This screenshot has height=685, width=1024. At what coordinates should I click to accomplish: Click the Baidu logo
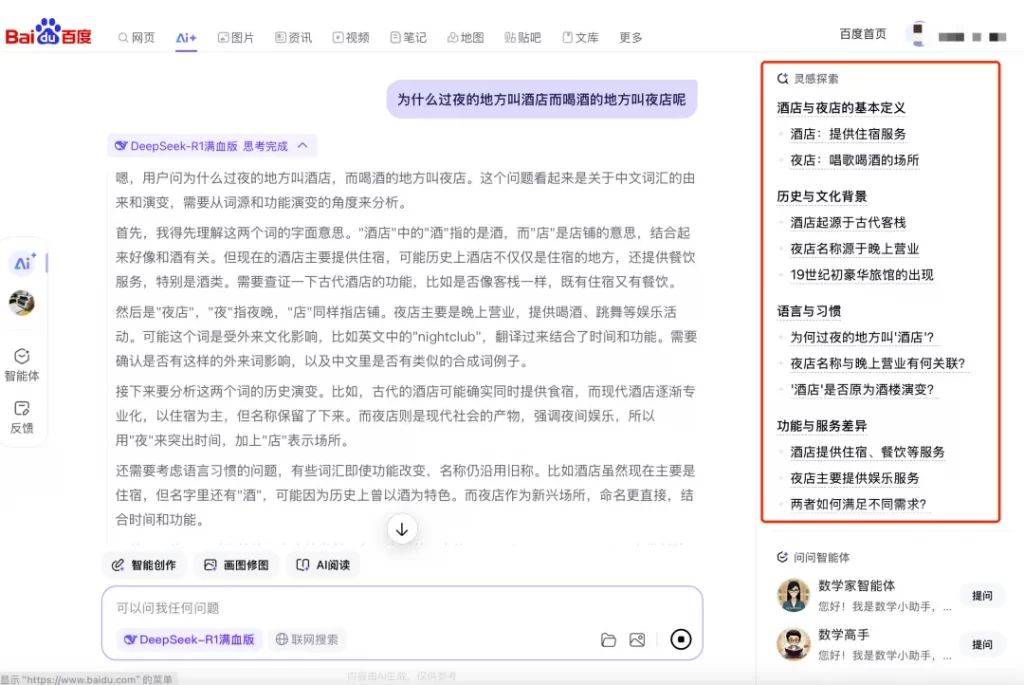click(48, 32)
